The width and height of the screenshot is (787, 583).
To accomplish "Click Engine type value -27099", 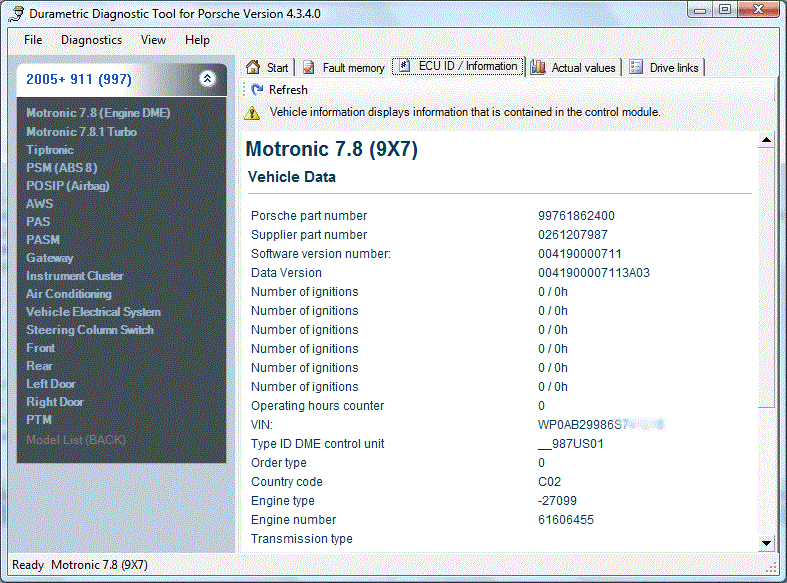I will [x=557, y=501].
